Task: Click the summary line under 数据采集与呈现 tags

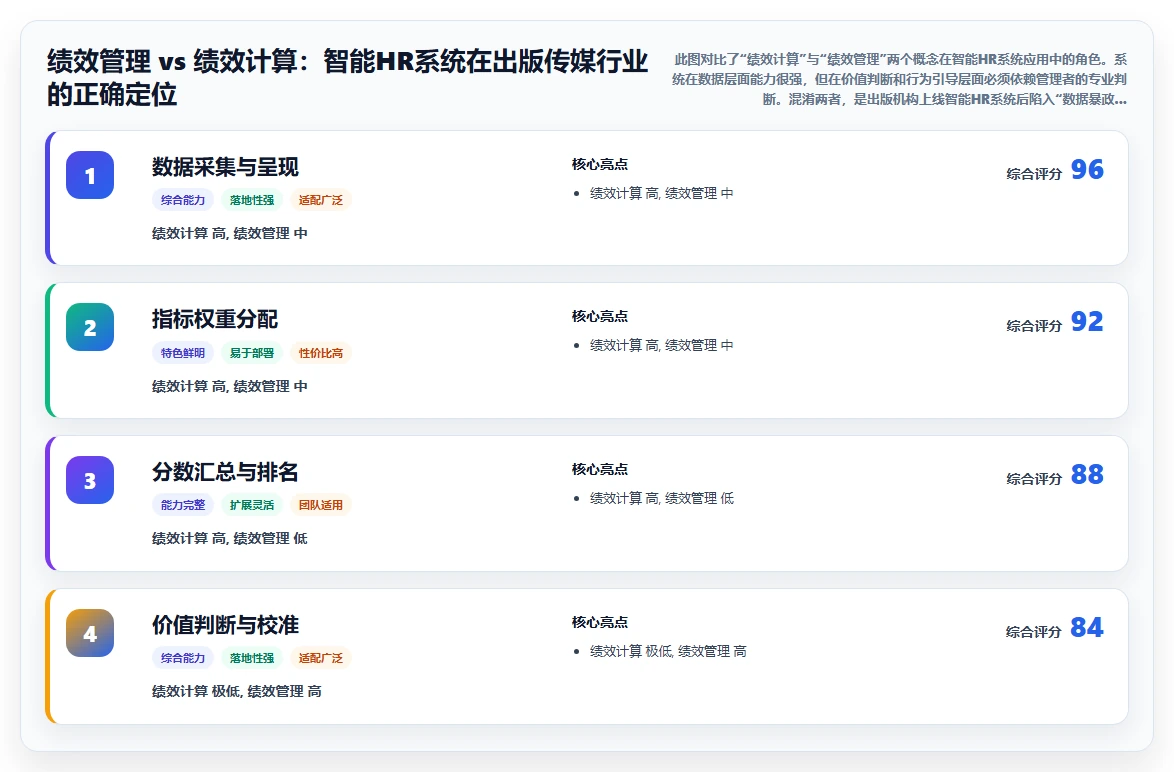Action: (230, 233)
